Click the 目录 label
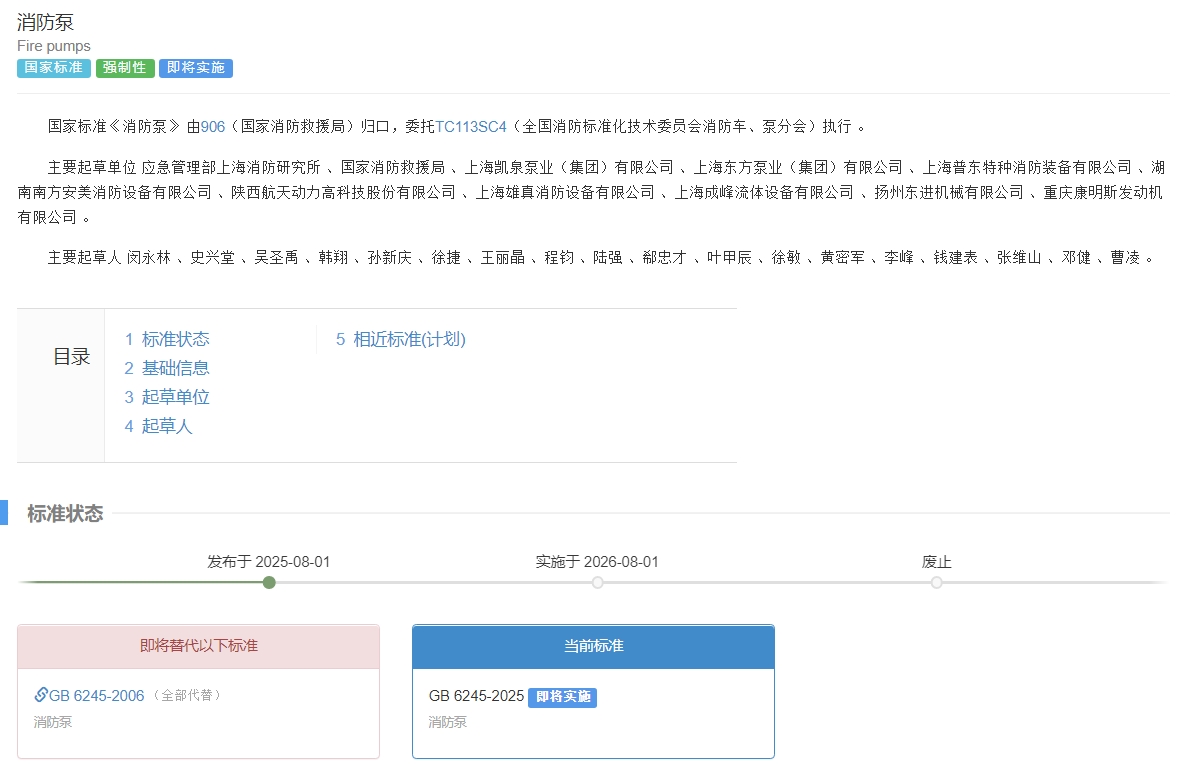The image size is (1180, 764). [x=72, y=357]
